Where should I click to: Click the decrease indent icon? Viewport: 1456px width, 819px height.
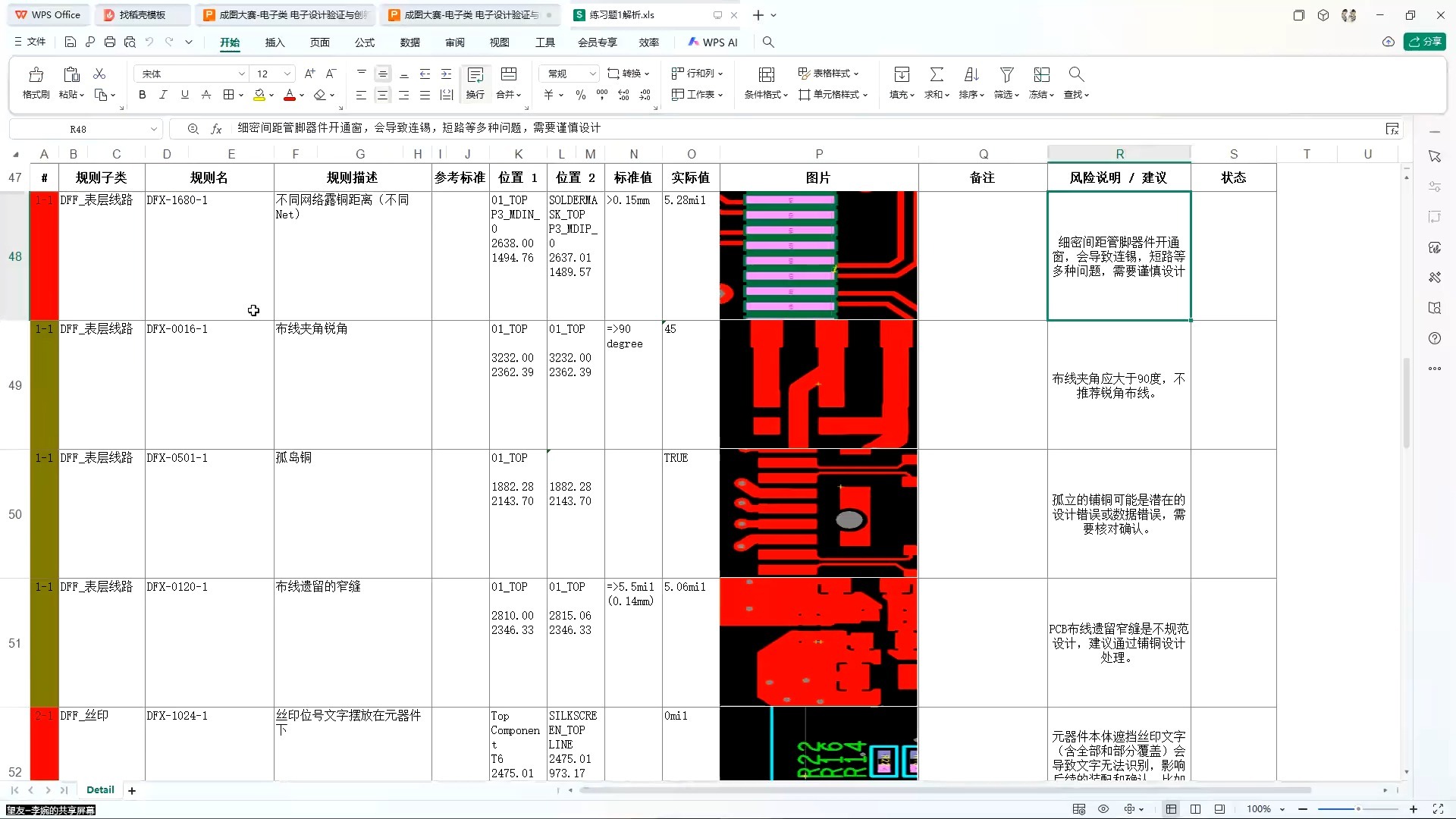425,74
